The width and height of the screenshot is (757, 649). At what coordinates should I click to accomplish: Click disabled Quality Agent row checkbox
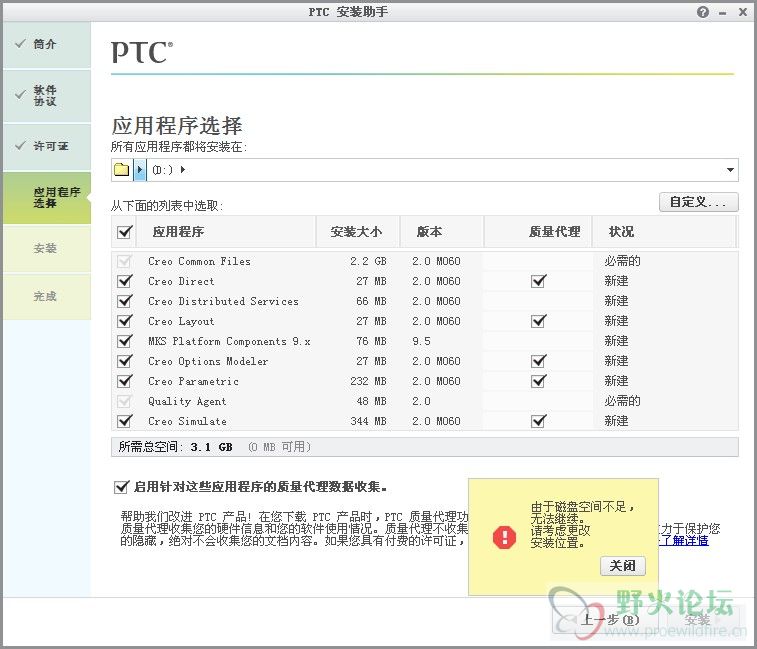(x=125, y=401)
